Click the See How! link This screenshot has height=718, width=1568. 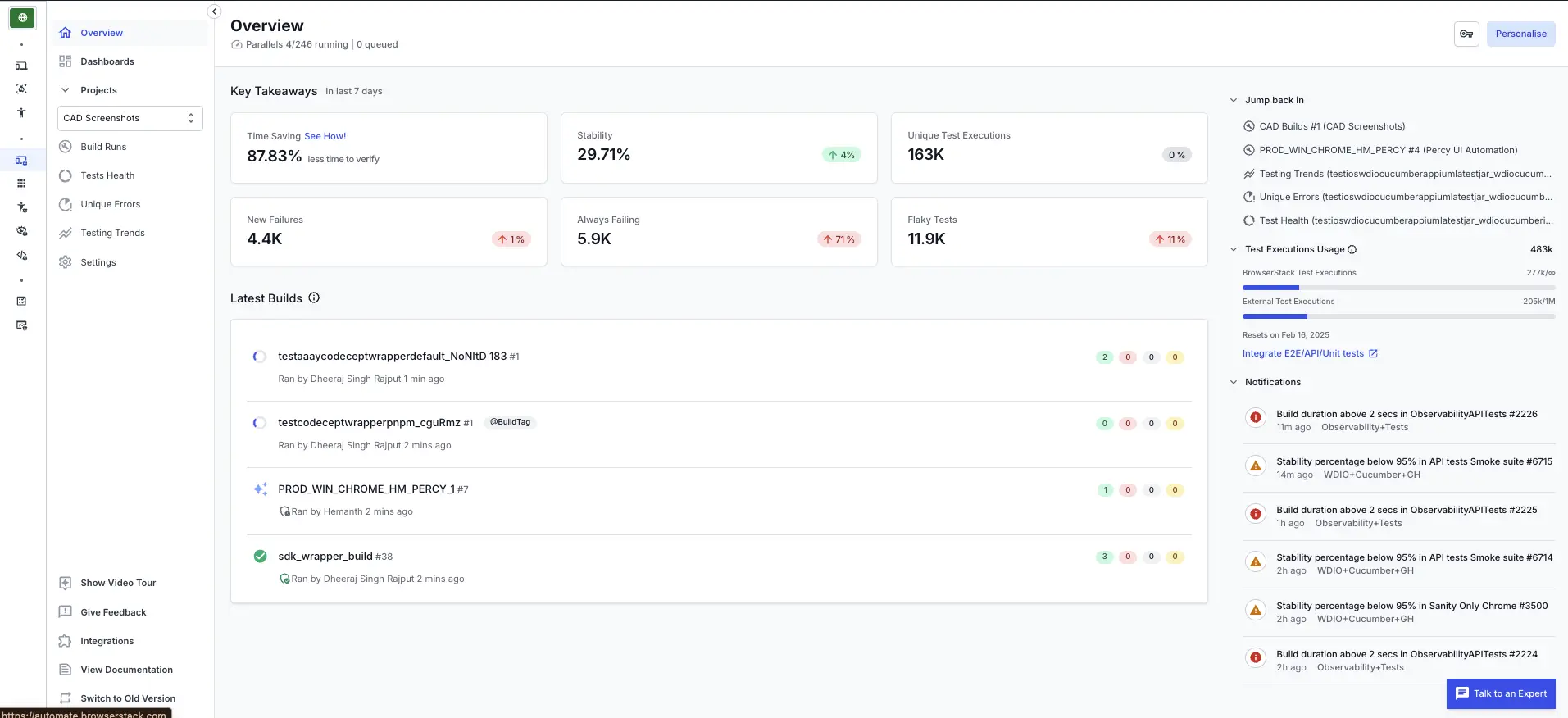click(325, 136)
